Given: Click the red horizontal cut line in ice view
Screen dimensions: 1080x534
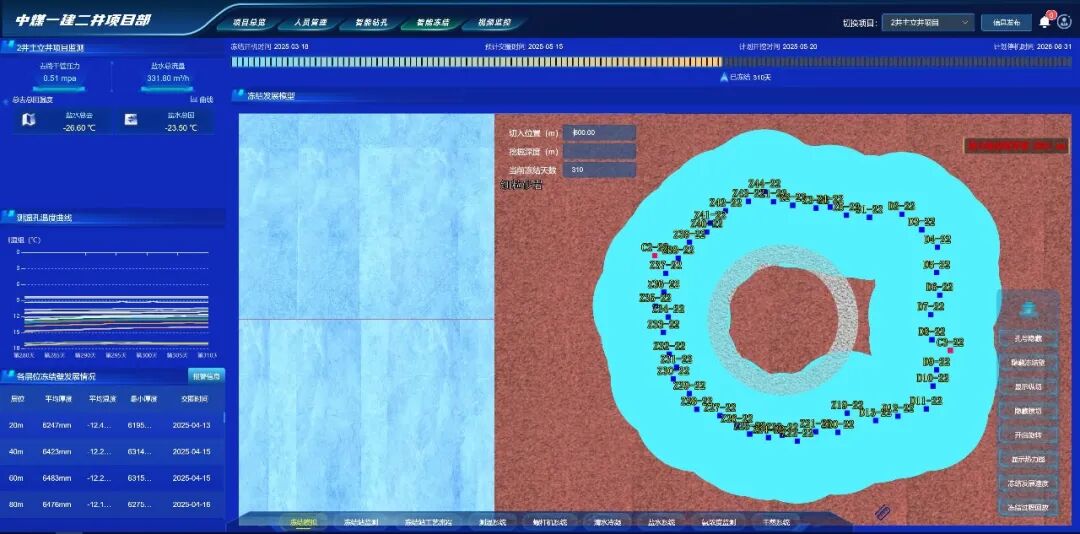Looking at the screenshot, I should tap(366, 319).
